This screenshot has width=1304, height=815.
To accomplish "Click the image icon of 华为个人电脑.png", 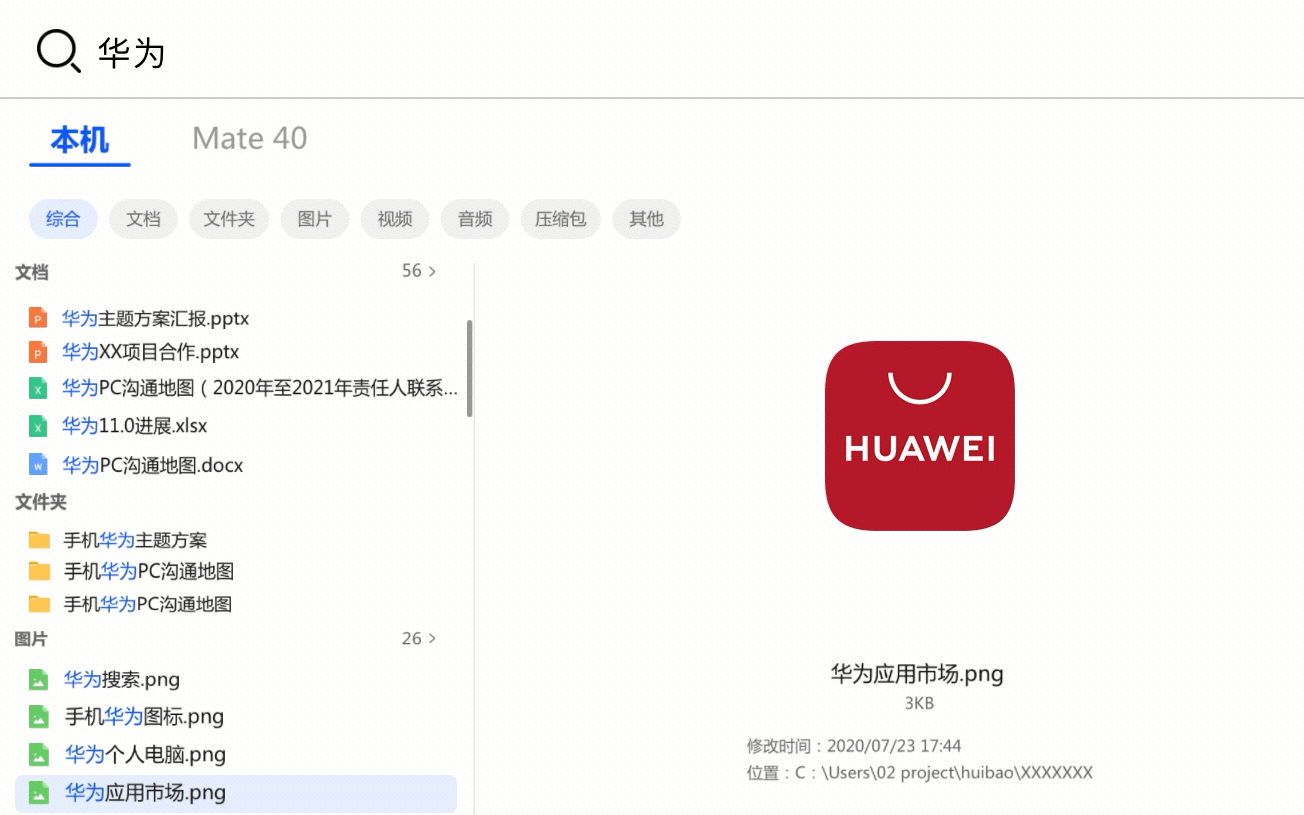I will 38,755.
